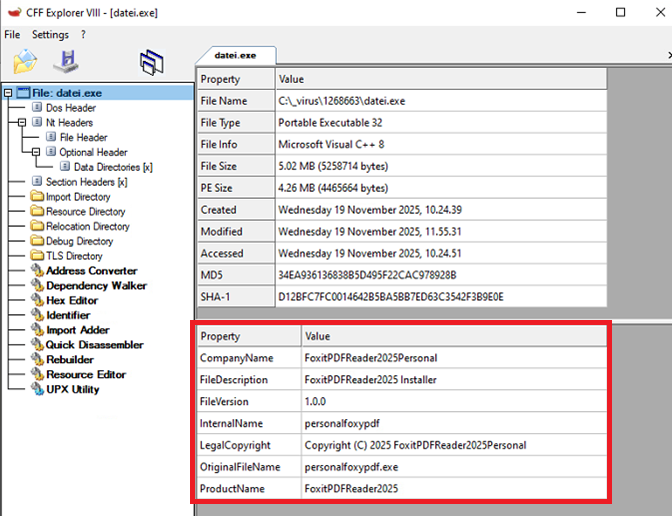Click the open file folder toolbar icon
The width and height of the screenshot is (672, 516).
24,61
